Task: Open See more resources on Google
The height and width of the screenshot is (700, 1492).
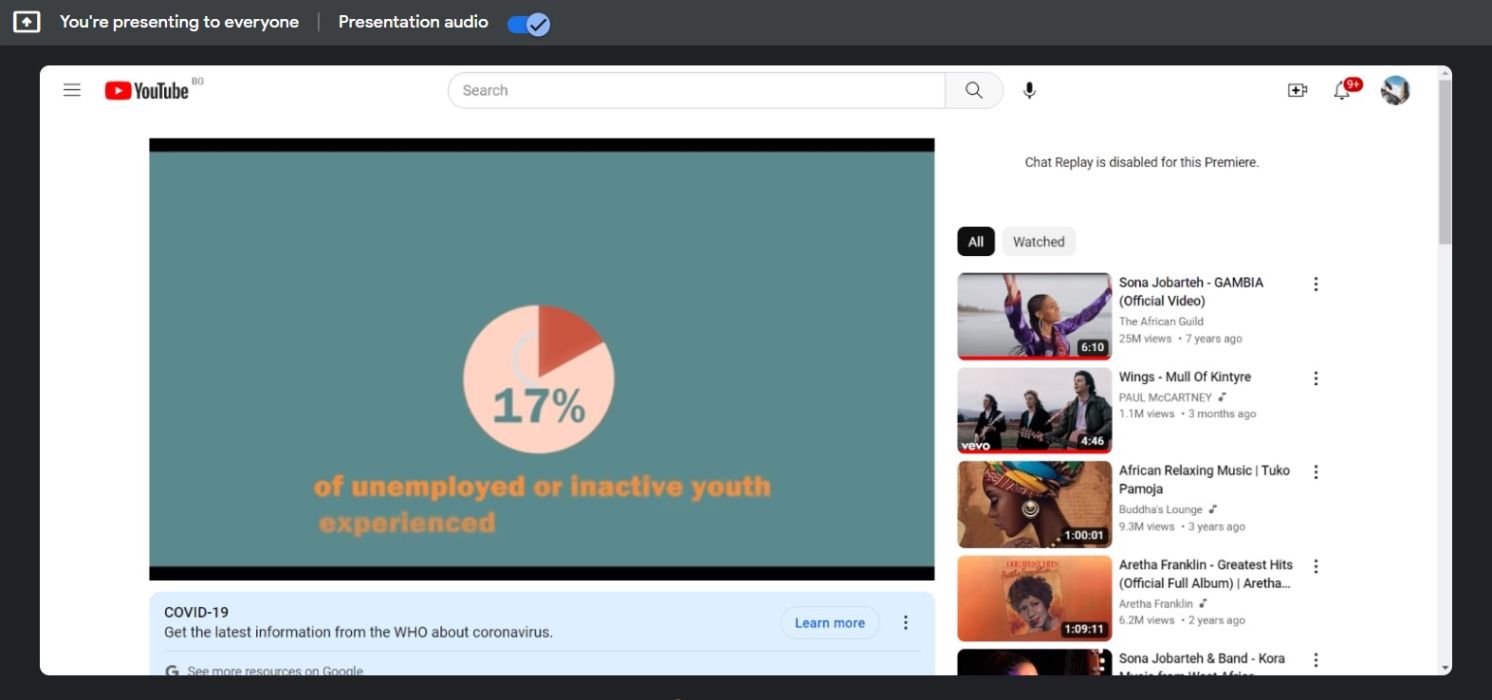Action: 275,671
